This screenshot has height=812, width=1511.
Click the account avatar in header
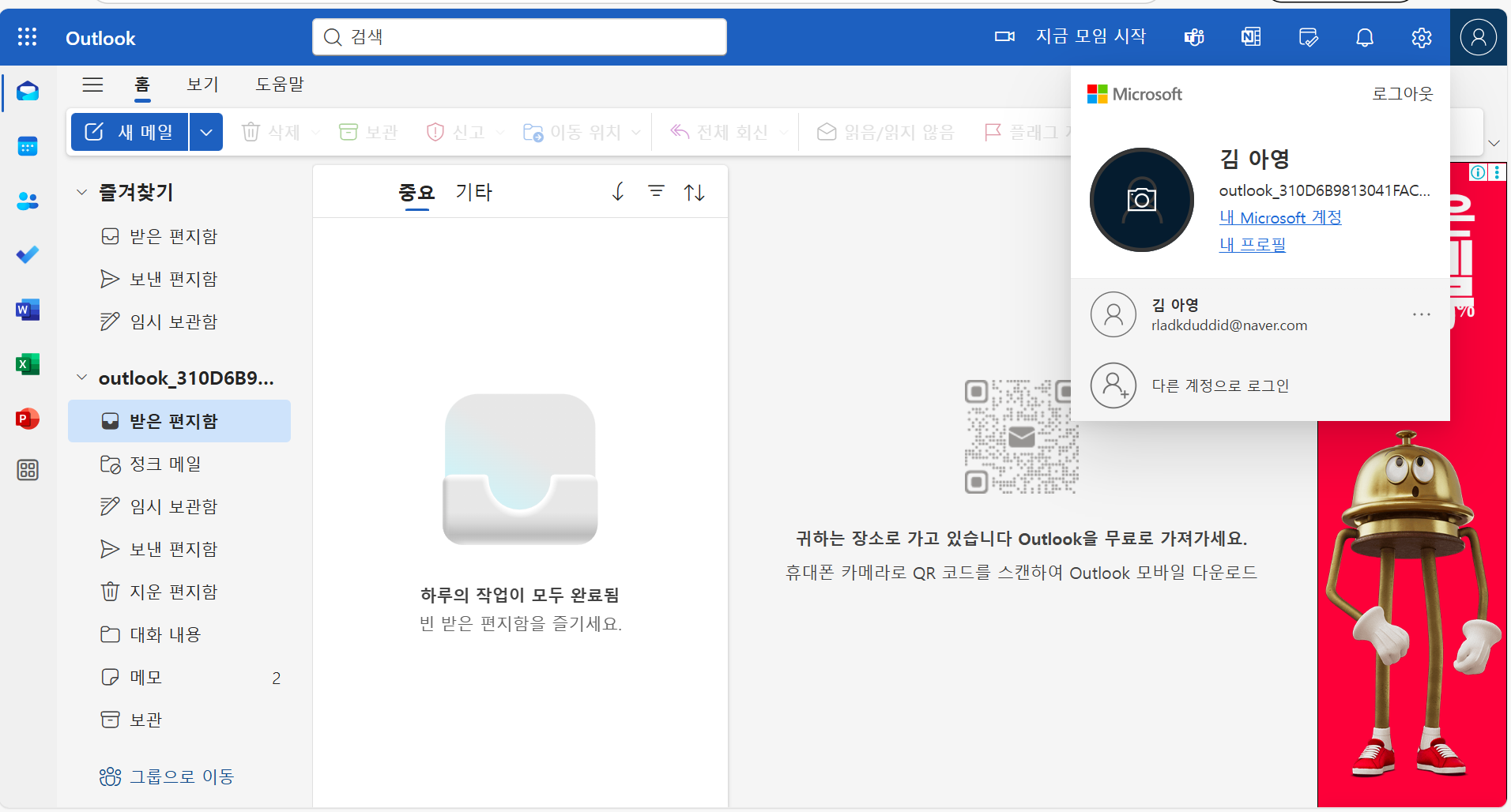(x=1478, y=37)
